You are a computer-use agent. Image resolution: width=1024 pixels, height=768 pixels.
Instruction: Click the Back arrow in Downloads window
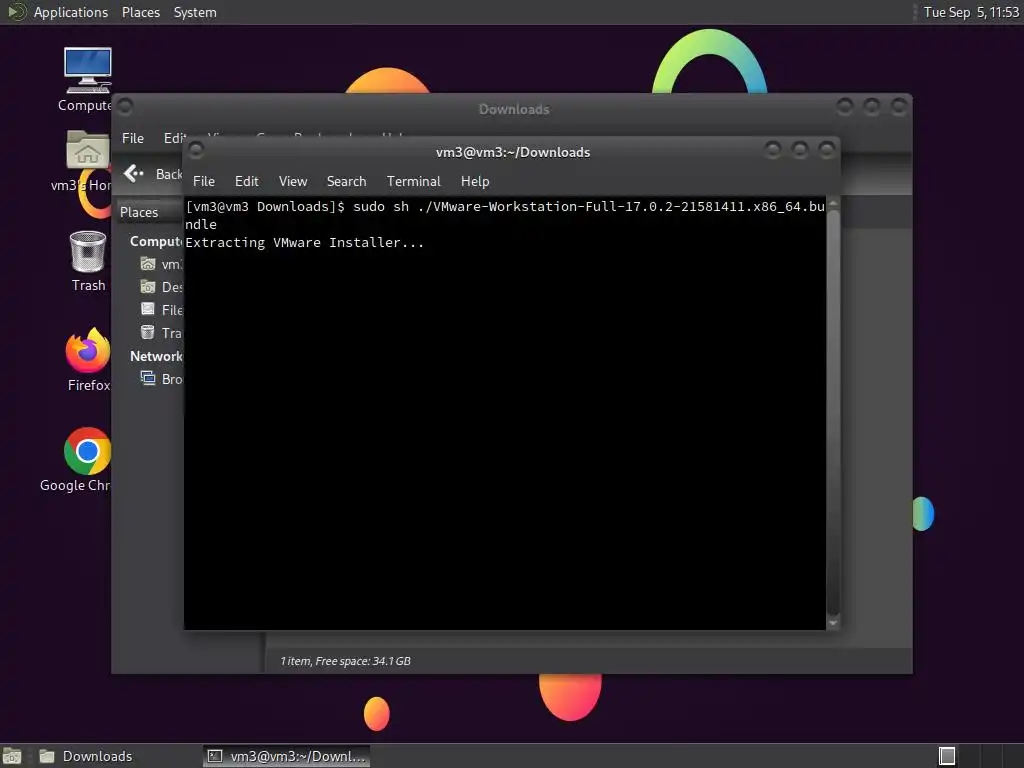[x=134, y=174]
